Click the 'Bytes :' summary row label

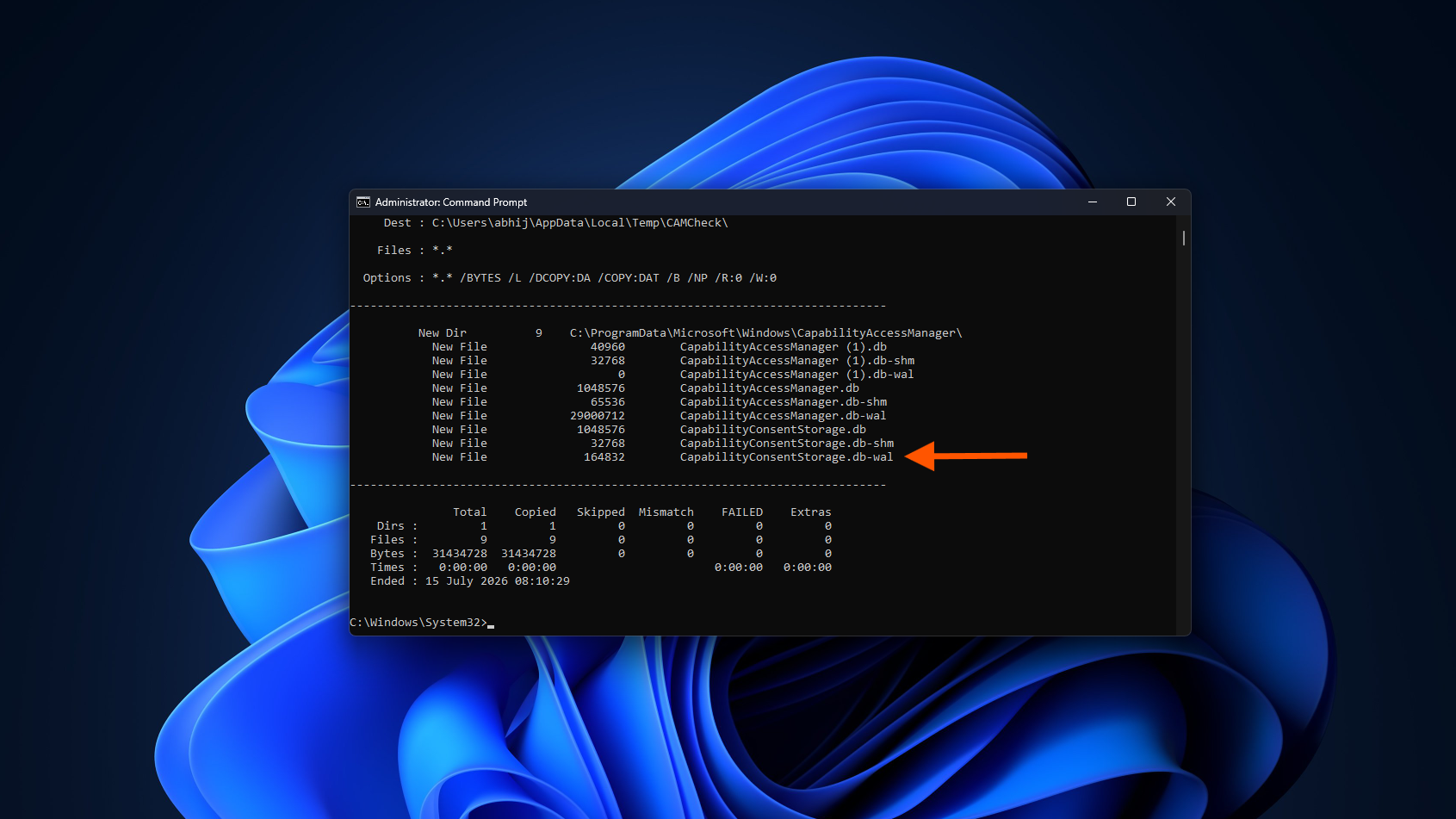[x=394, y=554]
